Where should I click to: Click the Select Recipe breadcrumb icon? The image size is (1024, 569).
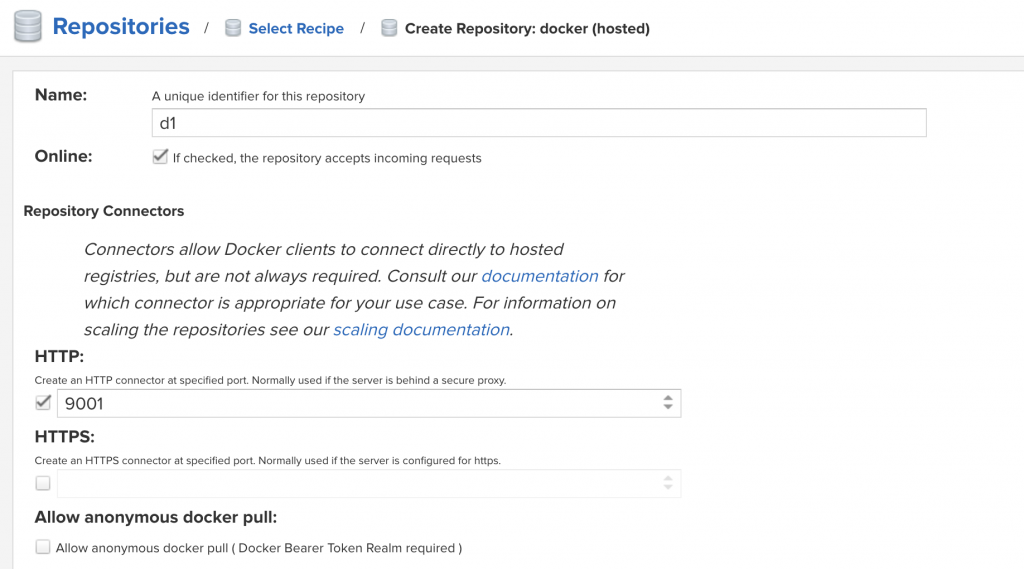[x=233, y=28]
